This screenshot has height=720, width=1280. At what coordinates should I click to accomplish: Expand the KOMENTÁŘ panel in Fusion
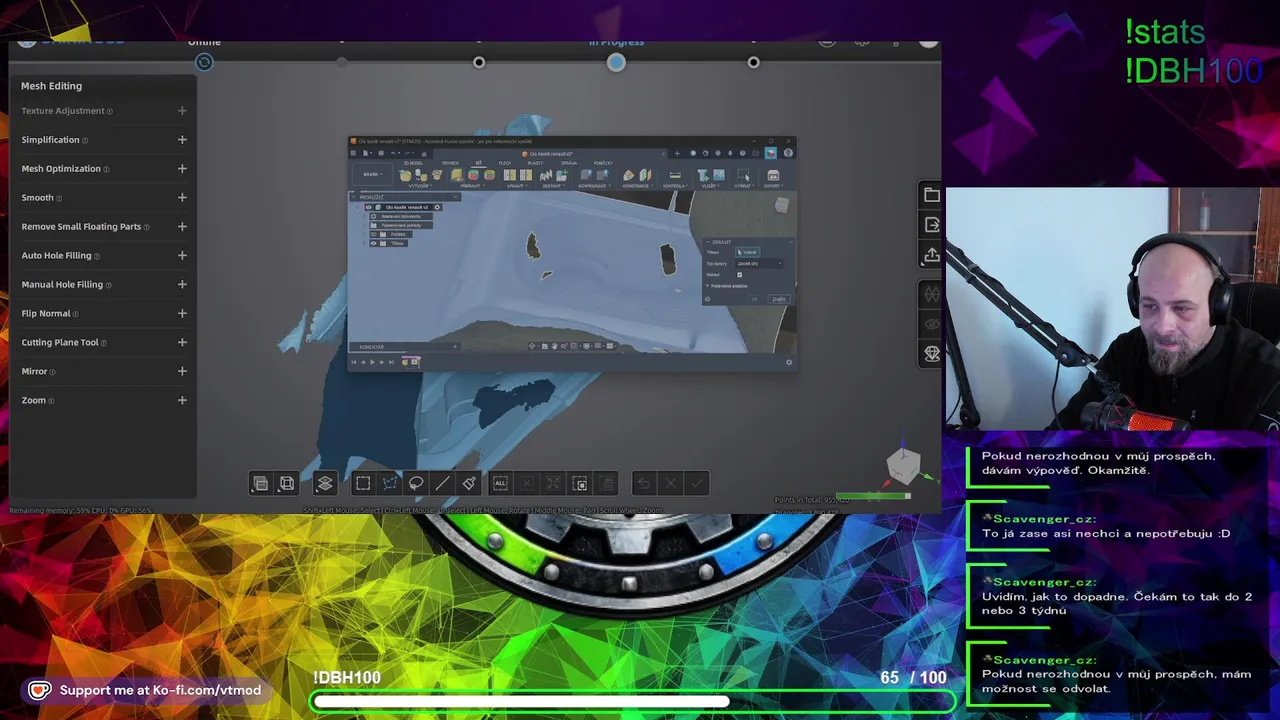(x=455, y=347)
